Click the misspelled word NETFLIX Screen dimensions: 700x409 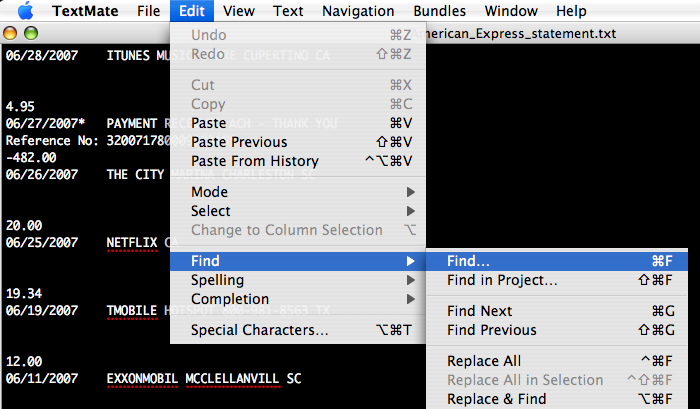pyautogui.click(x=132, y=242)
